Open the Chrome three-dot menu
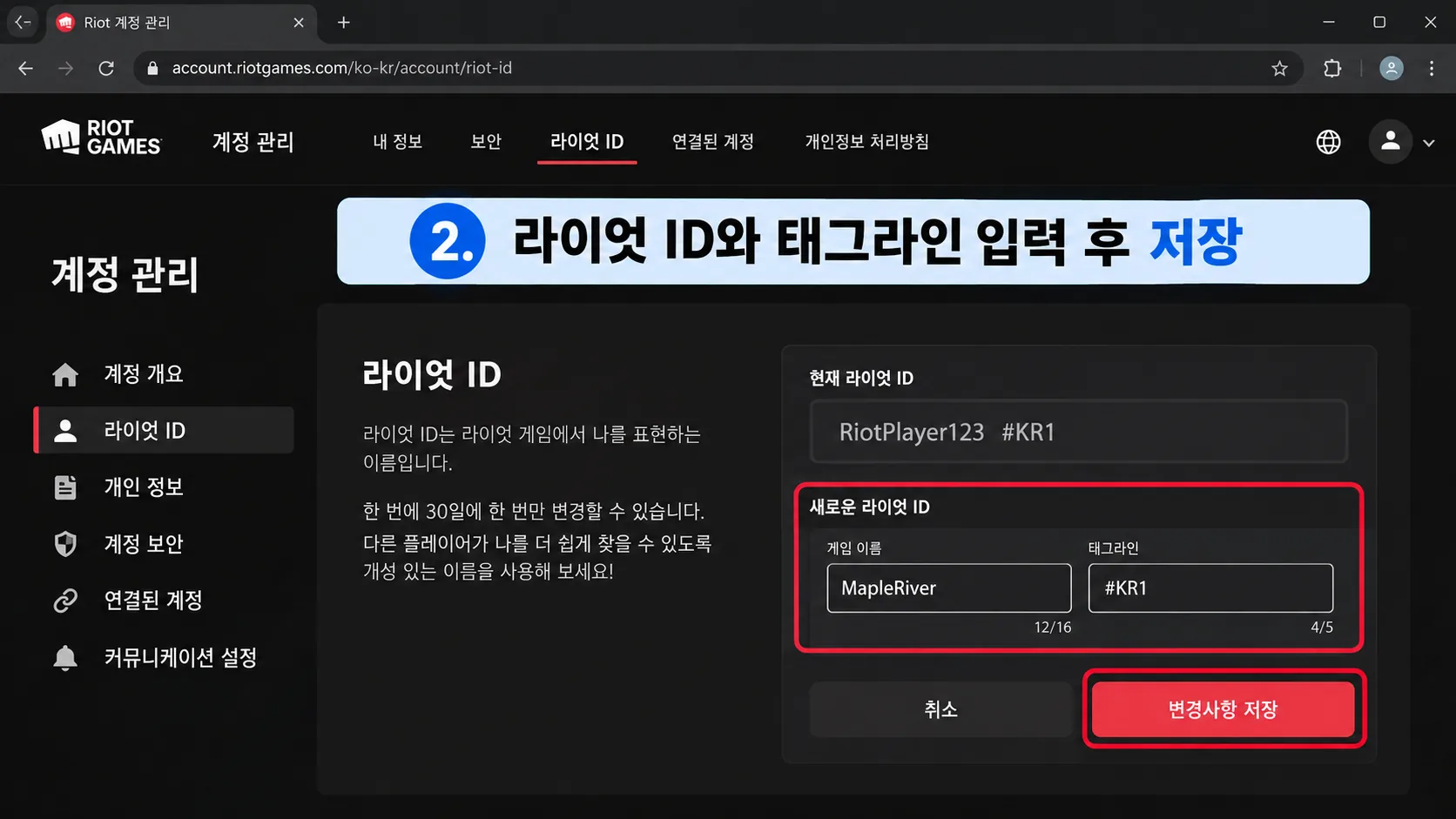The image size is (1456, 819). point(1432,68)
